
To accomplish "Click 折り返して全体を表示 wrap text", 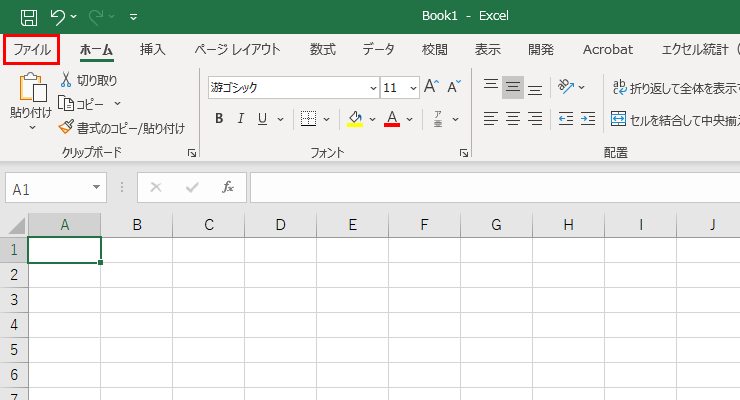I will 675,88.
